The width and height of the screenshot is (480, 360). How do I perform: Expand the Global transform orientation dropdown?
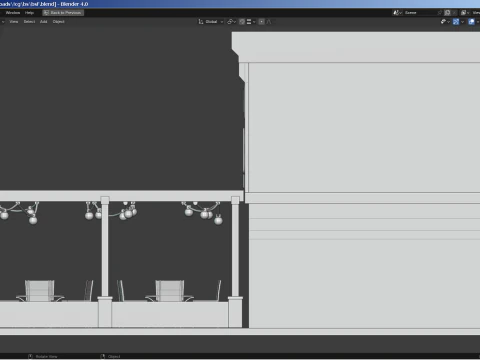click(211, 22)
